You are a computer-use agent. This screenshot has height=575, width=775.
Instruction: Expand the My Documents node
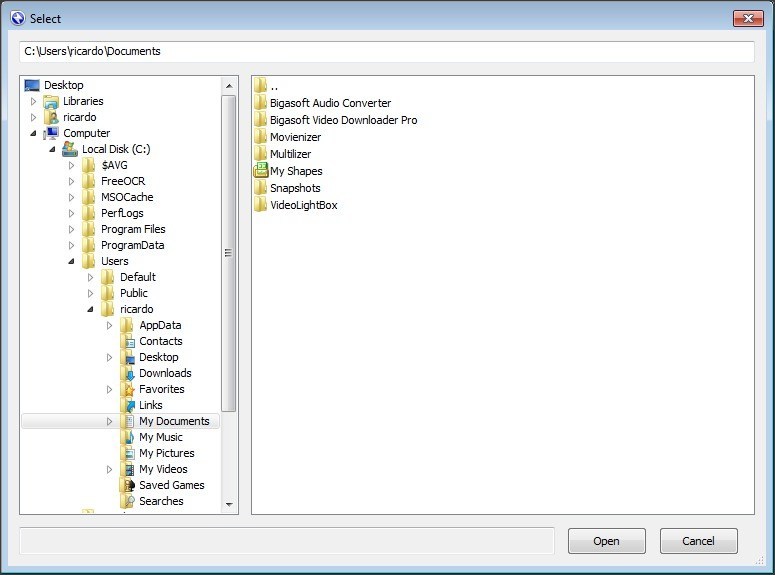click(x=109, y=421)
